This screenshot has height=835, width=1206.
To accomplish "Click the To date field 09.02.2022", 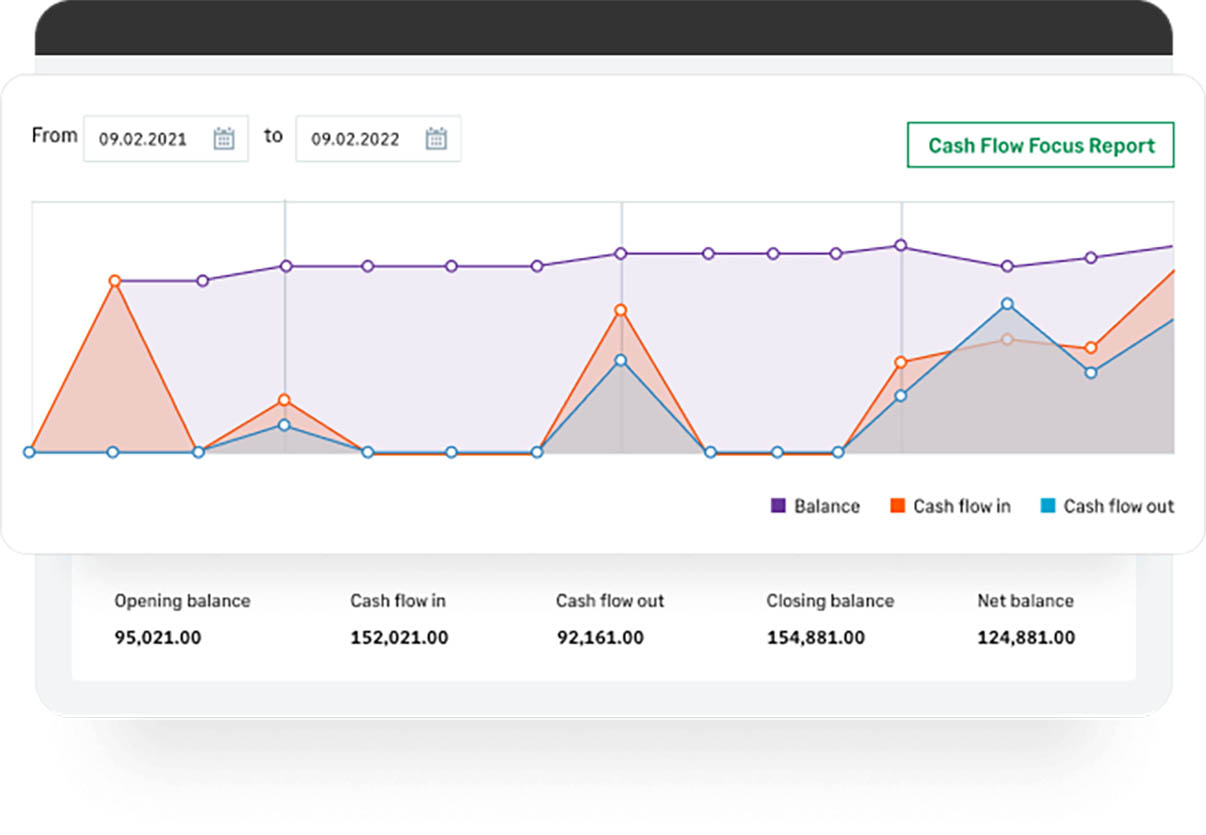I will (355, 139).
